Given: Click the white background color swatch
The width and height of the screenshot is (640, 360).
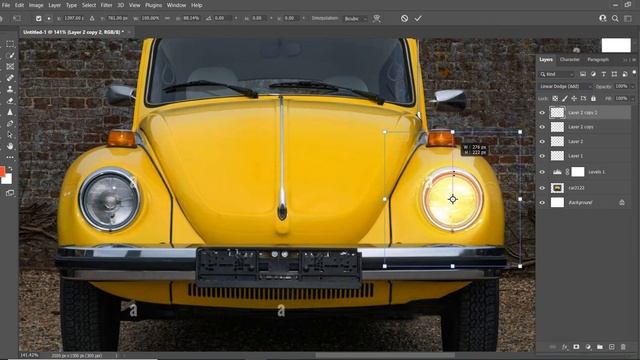Looking at the screenshot, I should pyautogui.click(x=8, y=180).
